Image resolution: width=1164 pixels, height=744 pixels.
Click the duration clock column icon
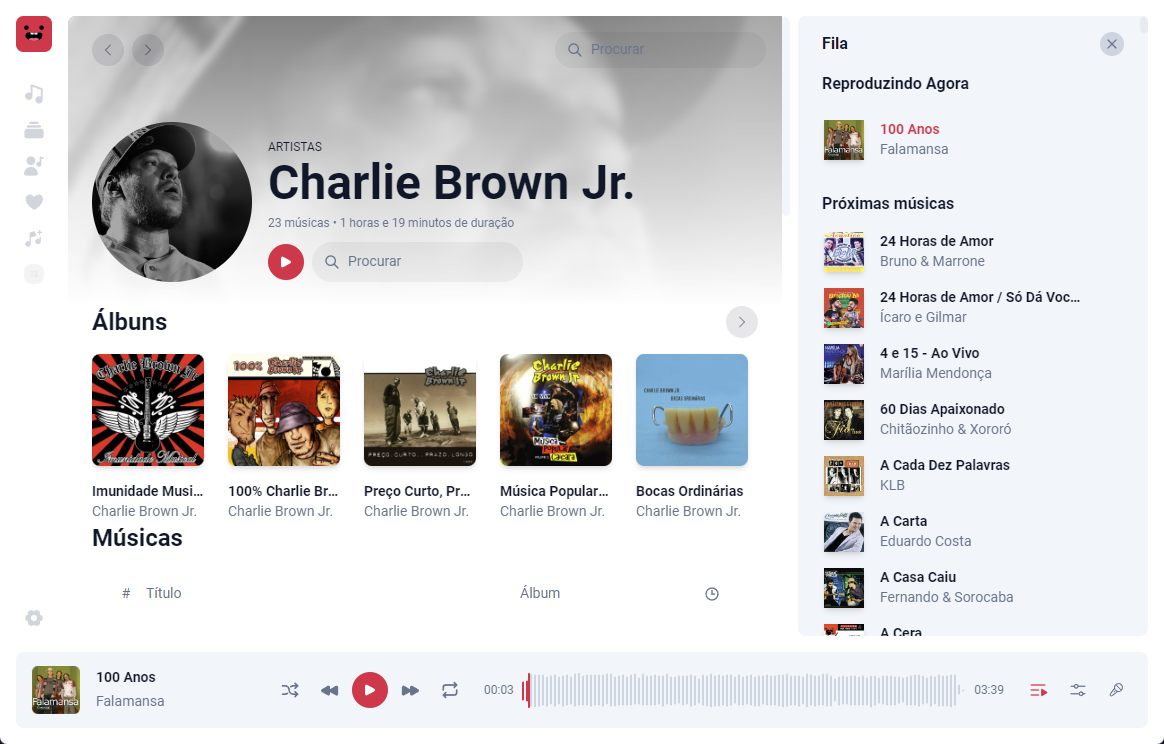click(712, 594)
